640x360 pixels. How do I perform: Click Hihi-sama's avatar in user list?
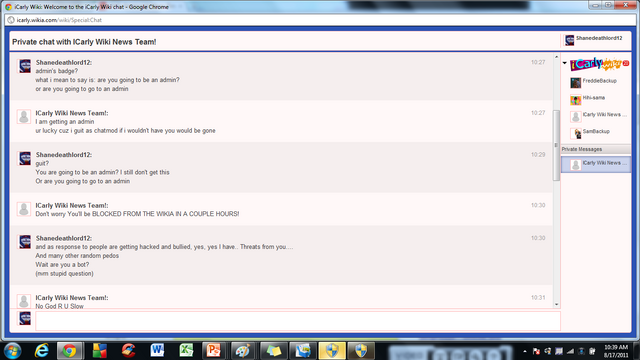576,100
